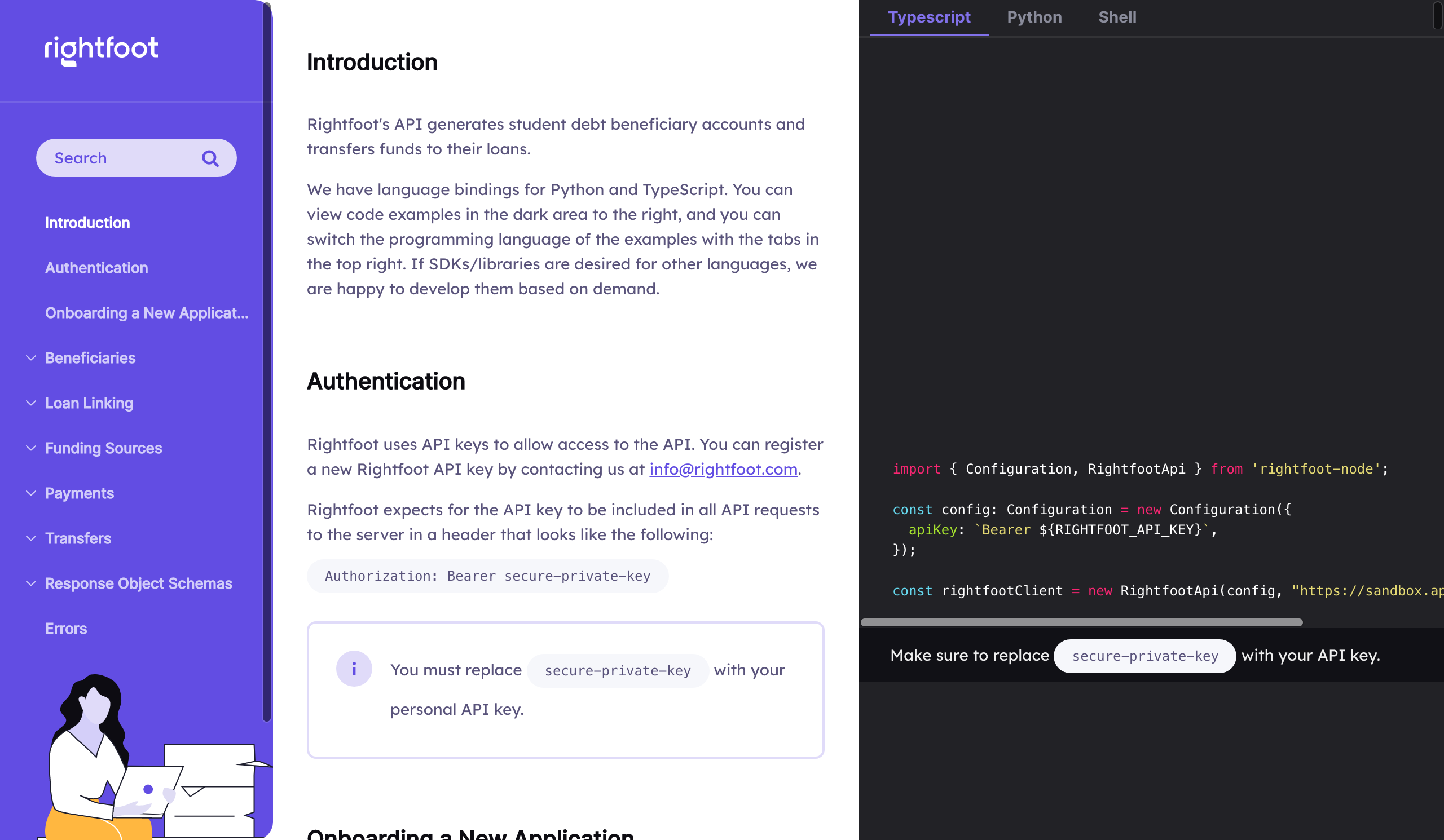The height and width of the screenshot is (840, 1444).
Task: Click the info icon in the notice box
Action: 354,669
